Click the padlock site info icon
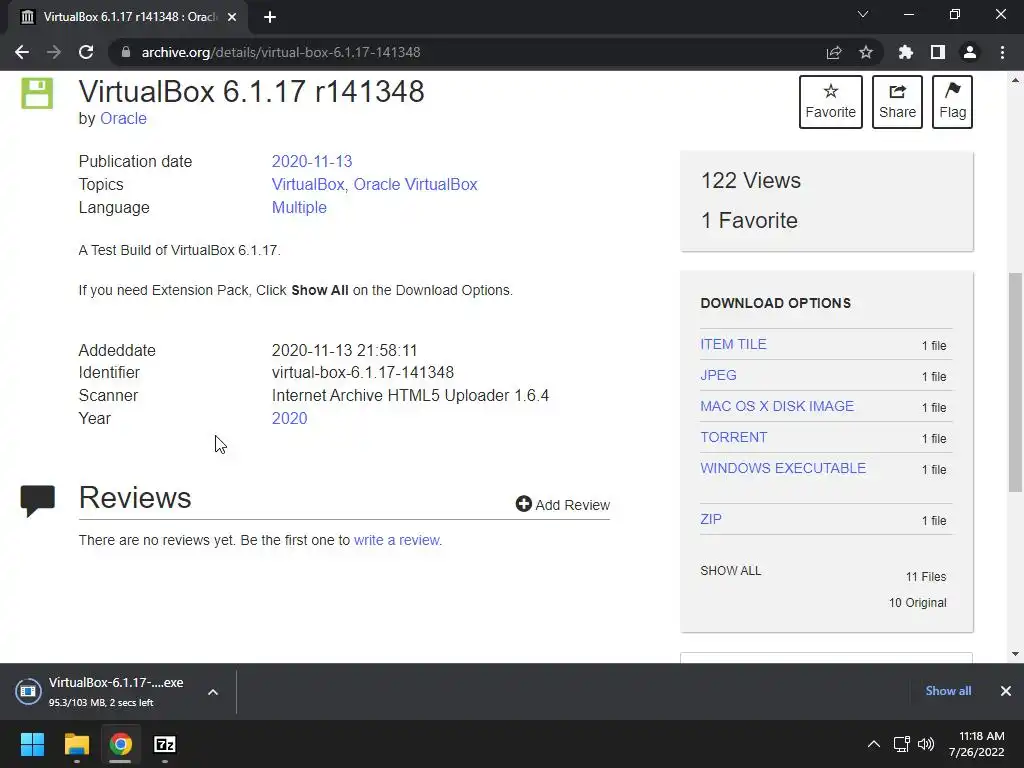 pyautogui.click(x=126, y=52)
